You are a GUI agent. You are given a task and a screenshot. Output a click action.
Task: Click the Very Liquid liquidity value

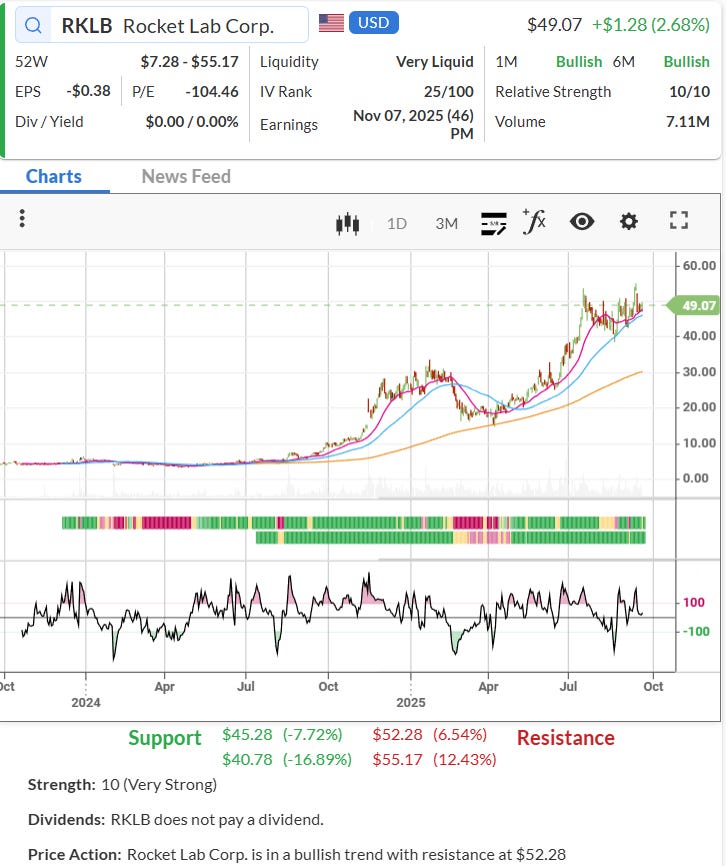pos(434,62)
